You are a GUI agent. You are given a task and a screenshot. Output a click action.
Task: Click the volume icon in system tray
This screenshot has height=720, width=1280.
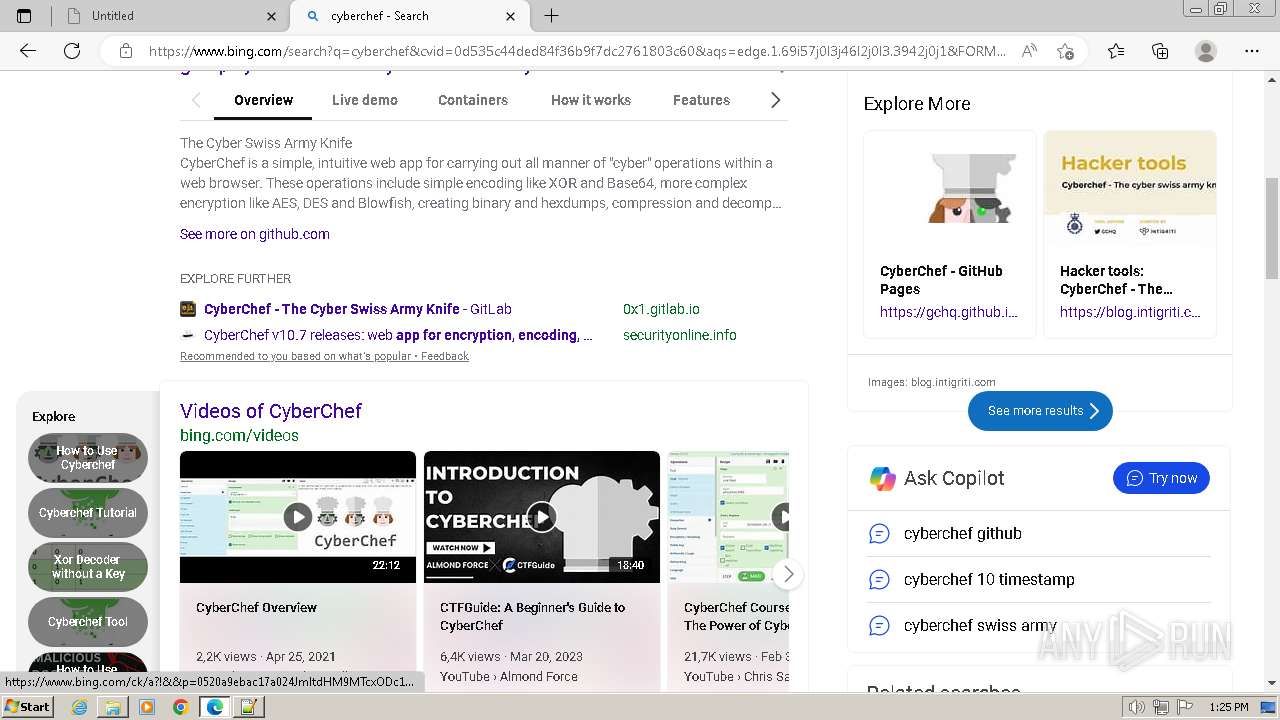pos(1137,707)
